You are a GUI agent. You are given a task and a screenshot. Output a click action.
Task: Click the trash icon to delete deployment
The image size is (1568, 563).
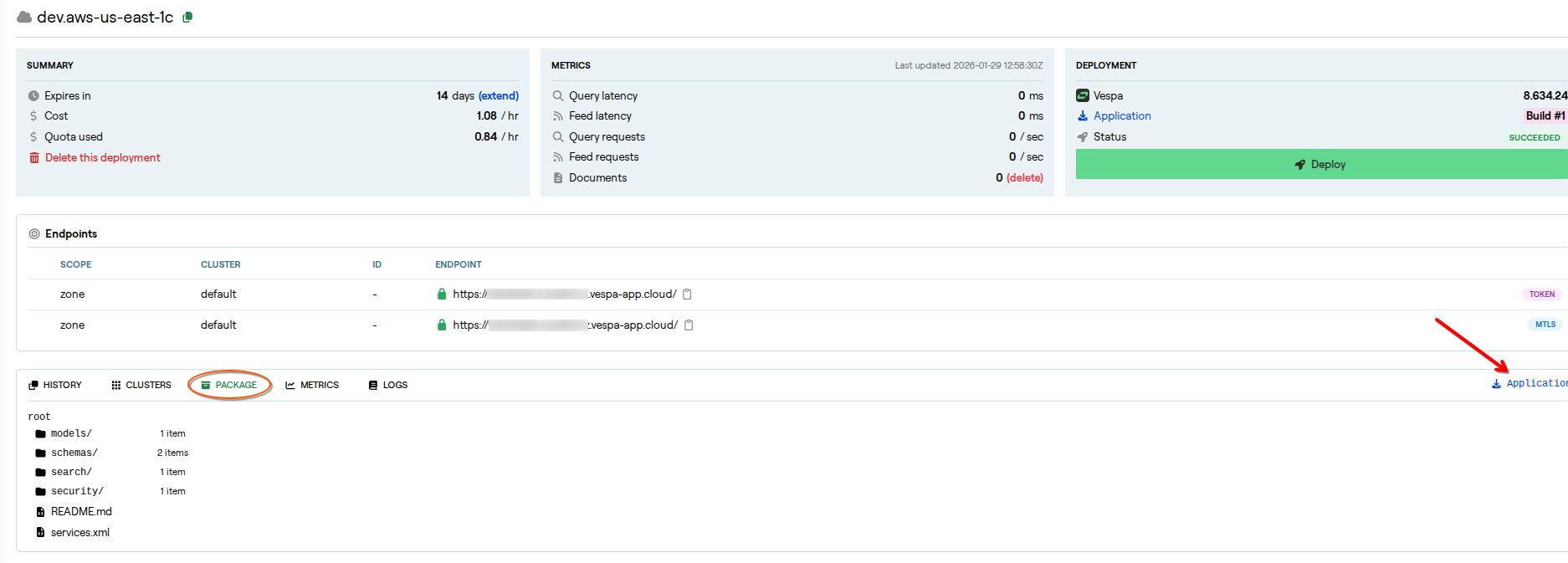(x=34, y=158)
